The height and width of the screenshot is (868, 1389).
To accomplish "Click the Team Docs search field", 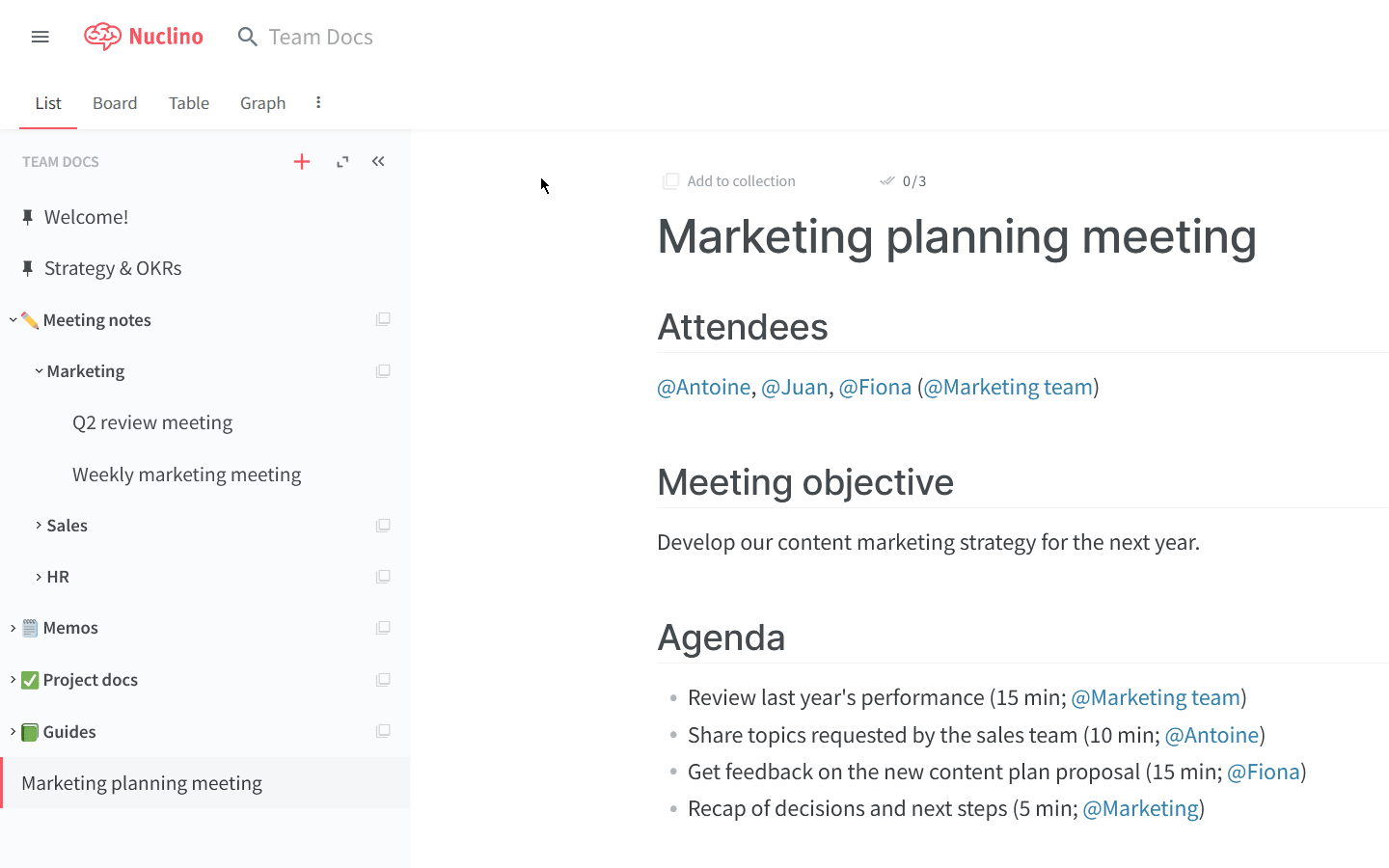I will [320, 37].
